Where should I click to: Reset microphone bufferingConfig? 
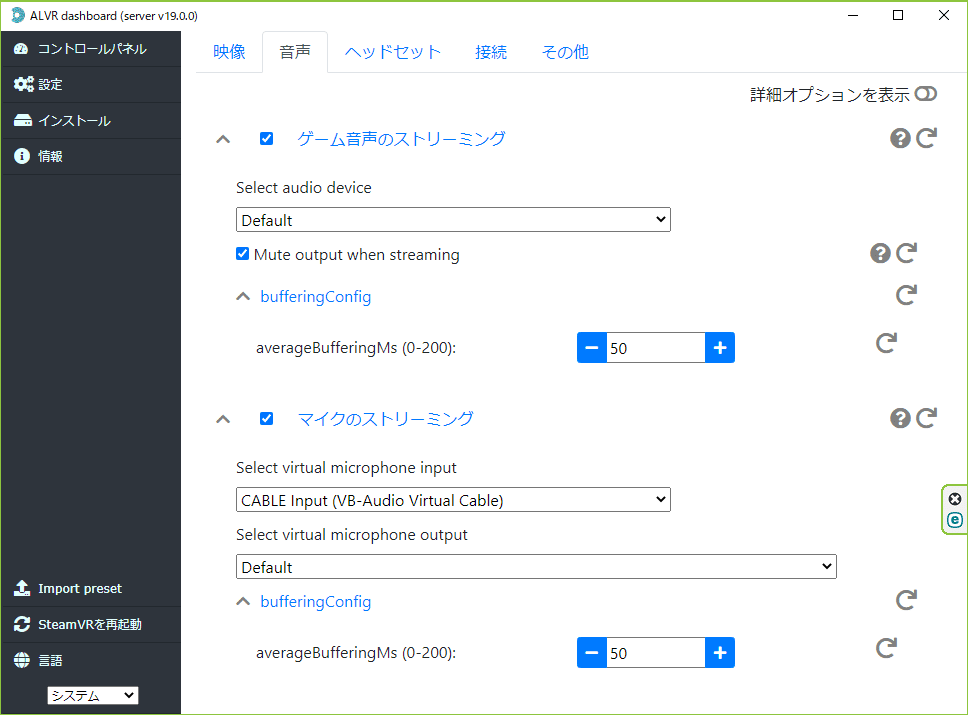907,600
